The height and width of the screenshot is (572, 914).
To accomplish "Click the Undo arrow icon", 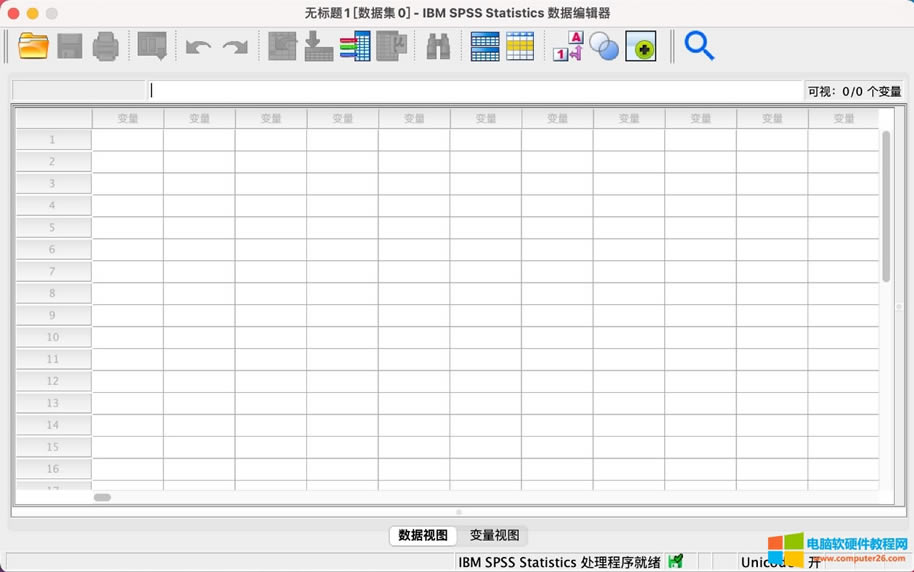I will click(198, 47).
